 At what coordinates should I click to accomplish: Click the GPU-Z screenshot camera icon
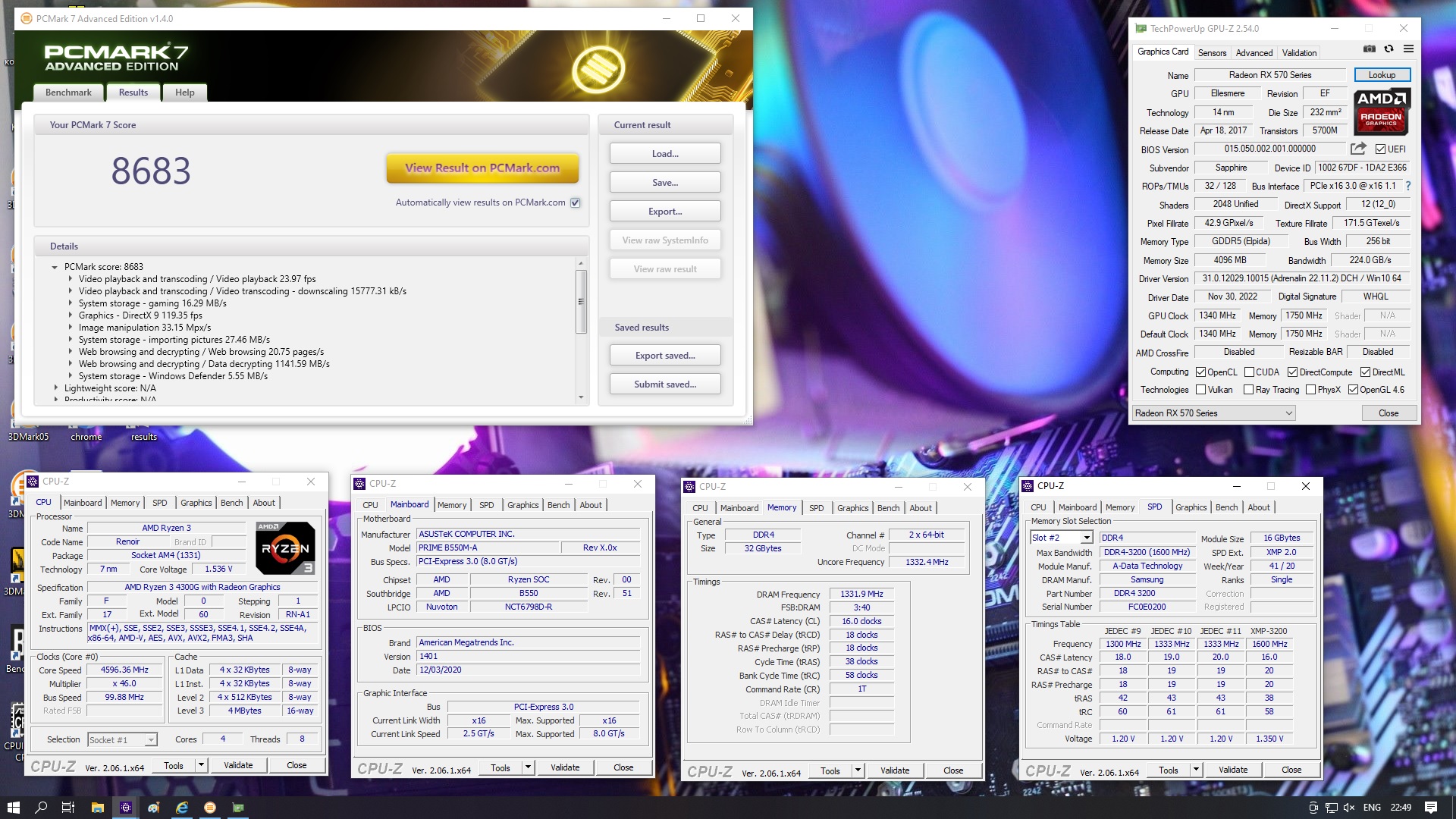(1369, 49)
